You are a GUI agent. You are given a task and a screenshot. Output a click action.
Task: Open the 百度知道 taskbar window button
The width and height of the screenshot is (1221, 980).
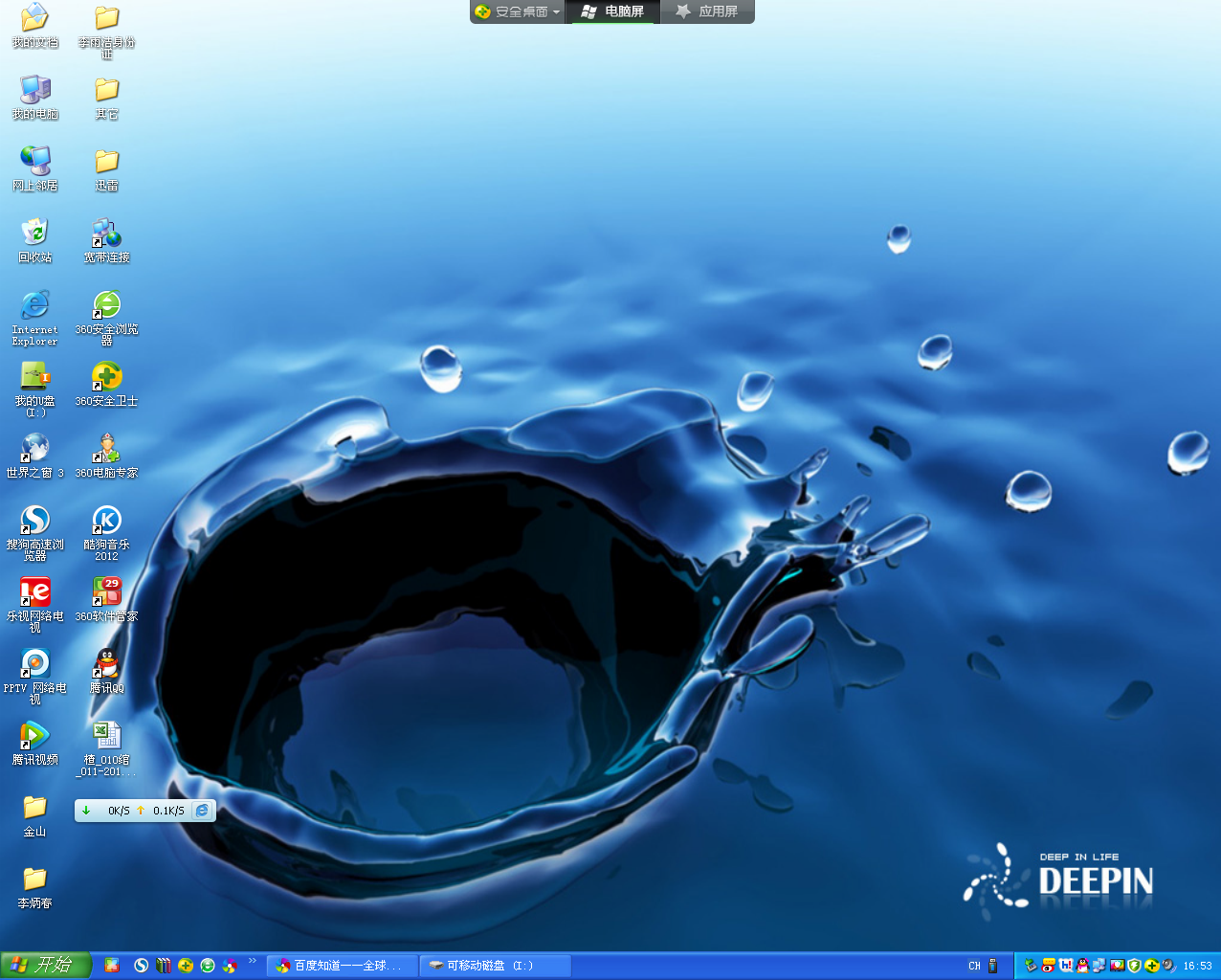tap(342, 966)
